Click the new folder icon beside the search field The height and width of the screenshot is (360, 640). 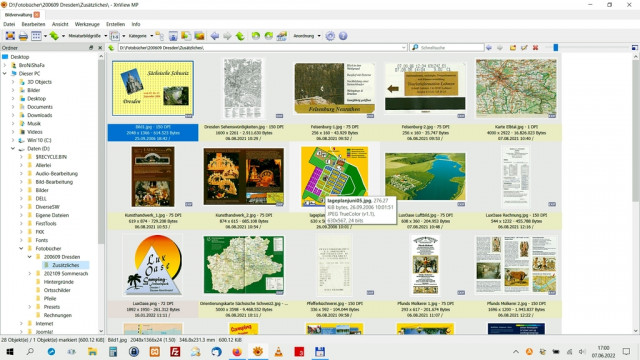[x=513, y=48]
